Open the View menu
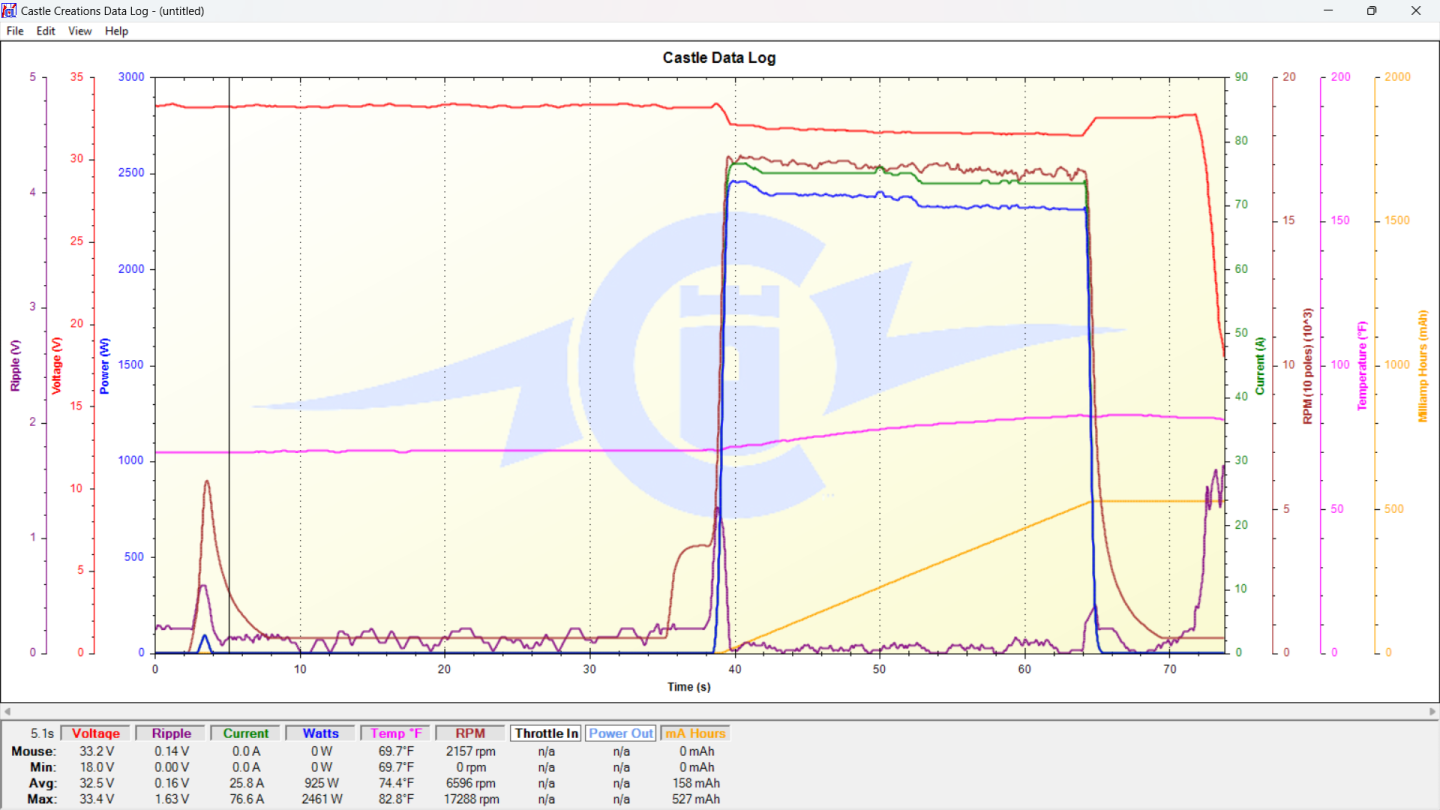Viewport: 1440px width, 810px height. [80, 31]
